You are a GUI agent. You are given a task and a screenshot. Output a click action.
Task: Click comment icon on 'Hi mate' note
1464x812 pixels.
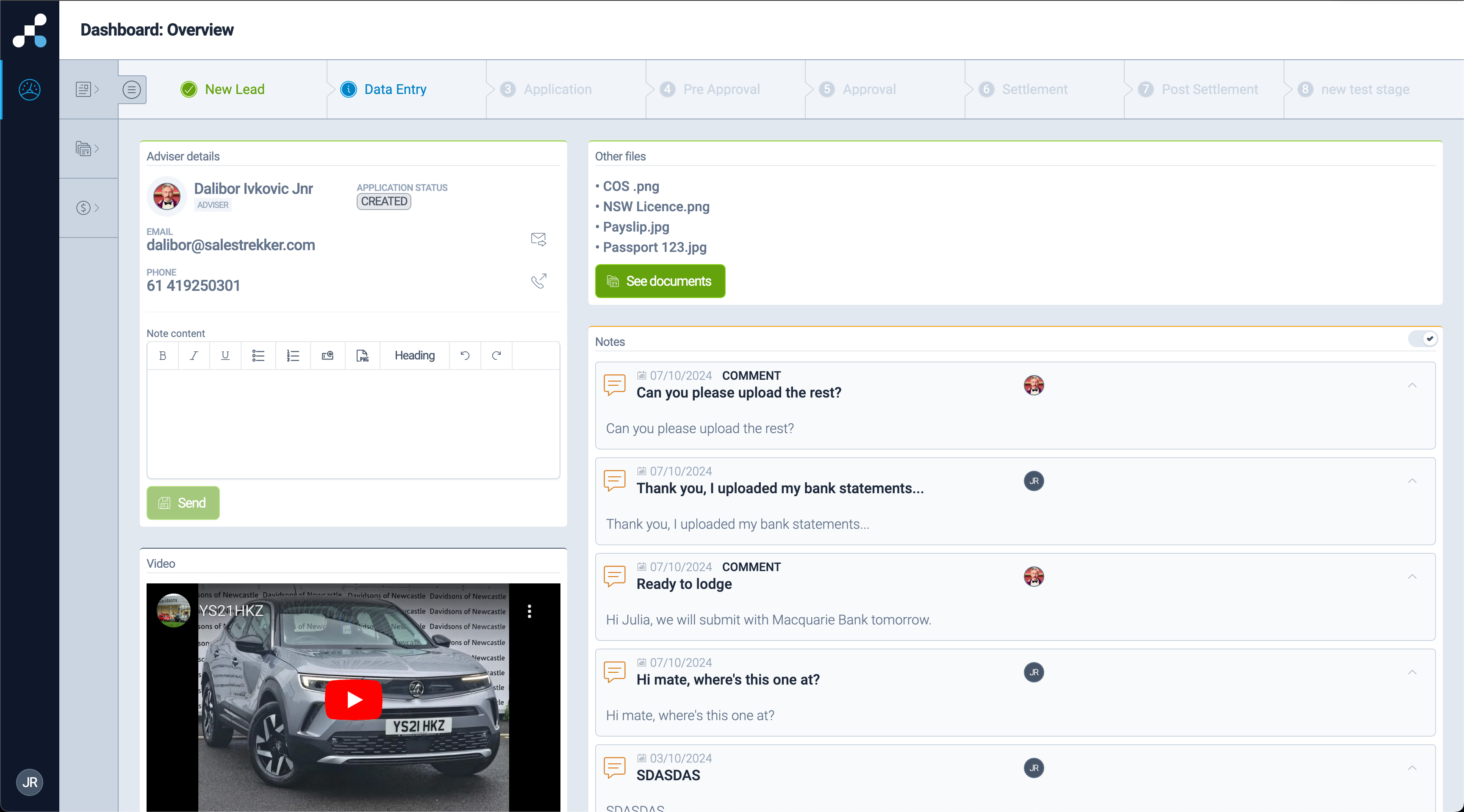(x=614, y=672)
